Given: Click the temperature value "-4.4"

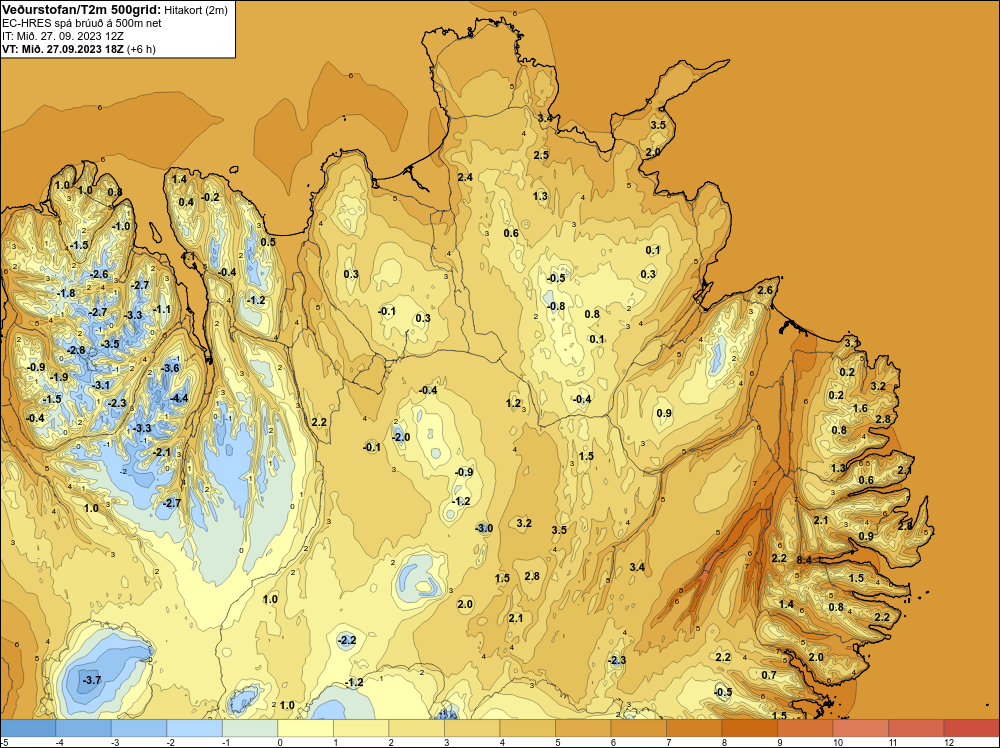Looking at the screenshot, I should (179, 399).
